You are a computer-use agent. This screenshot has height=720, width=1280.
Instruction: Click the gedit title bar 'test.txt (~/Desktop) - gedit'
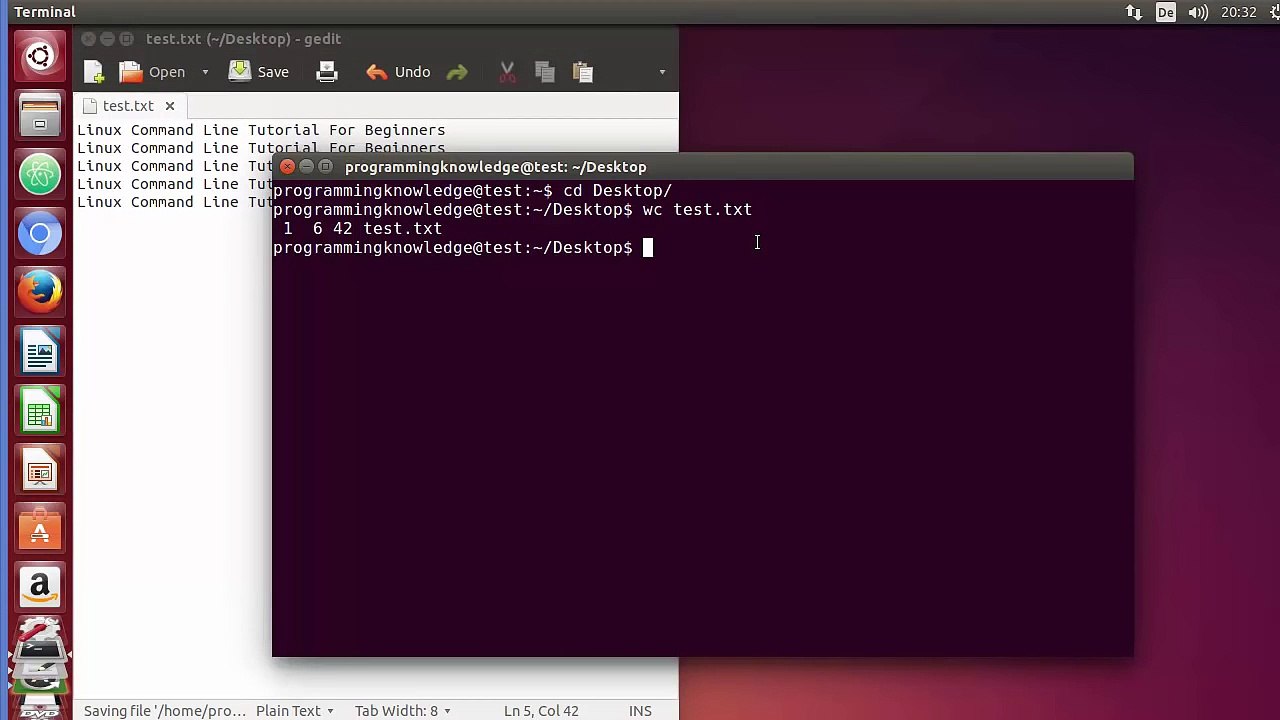tap(244, 39)
